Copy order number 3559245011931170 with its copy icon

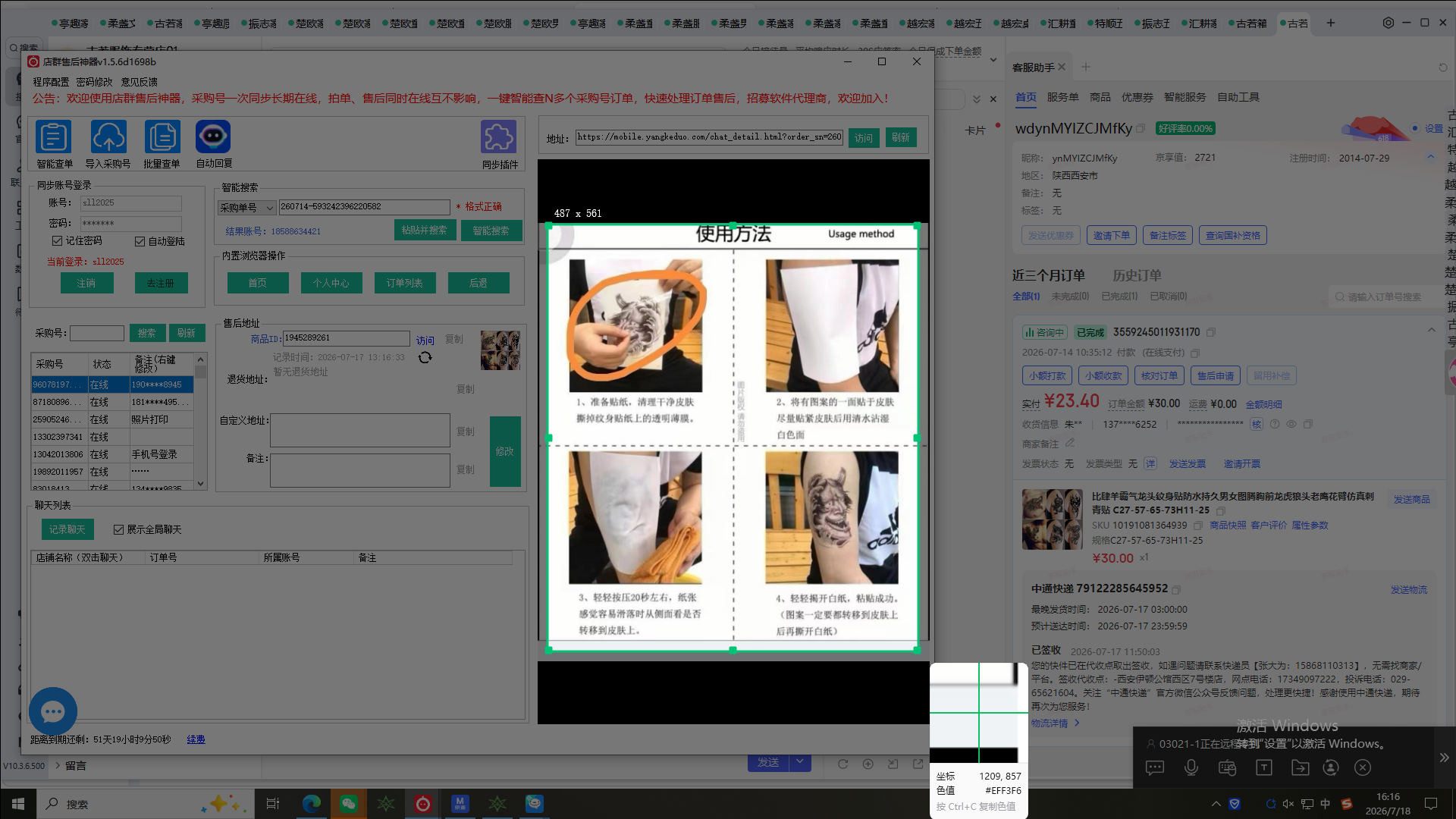pyautogui.click(x=1211, y=332)
